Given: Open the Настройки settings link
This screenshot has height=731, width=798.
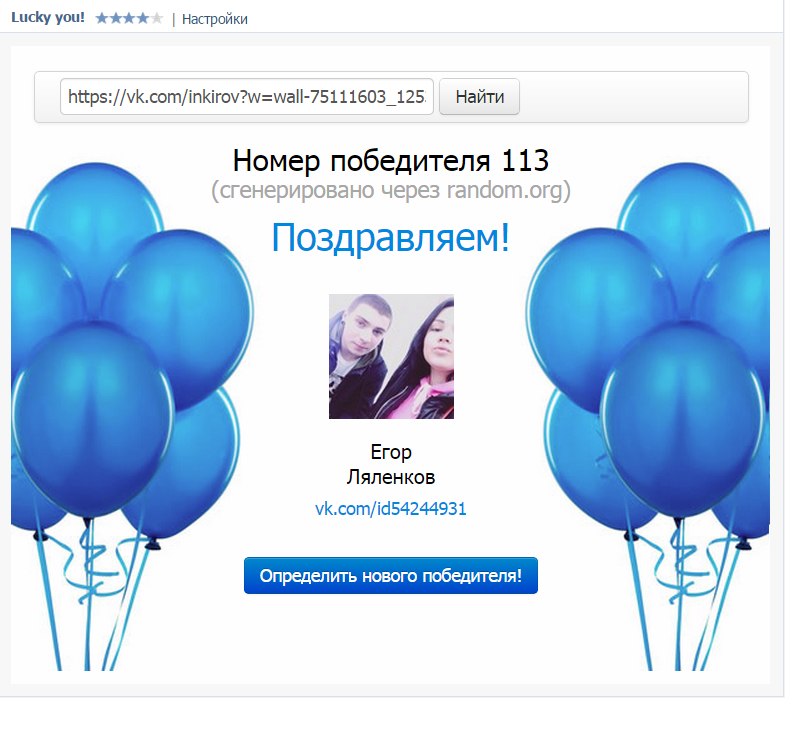Looking at the screenshot, I should [215, 19].
